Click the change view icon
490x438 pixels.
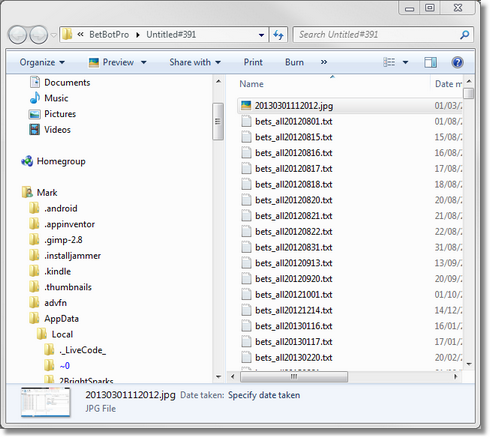click(x=389, y=62)
